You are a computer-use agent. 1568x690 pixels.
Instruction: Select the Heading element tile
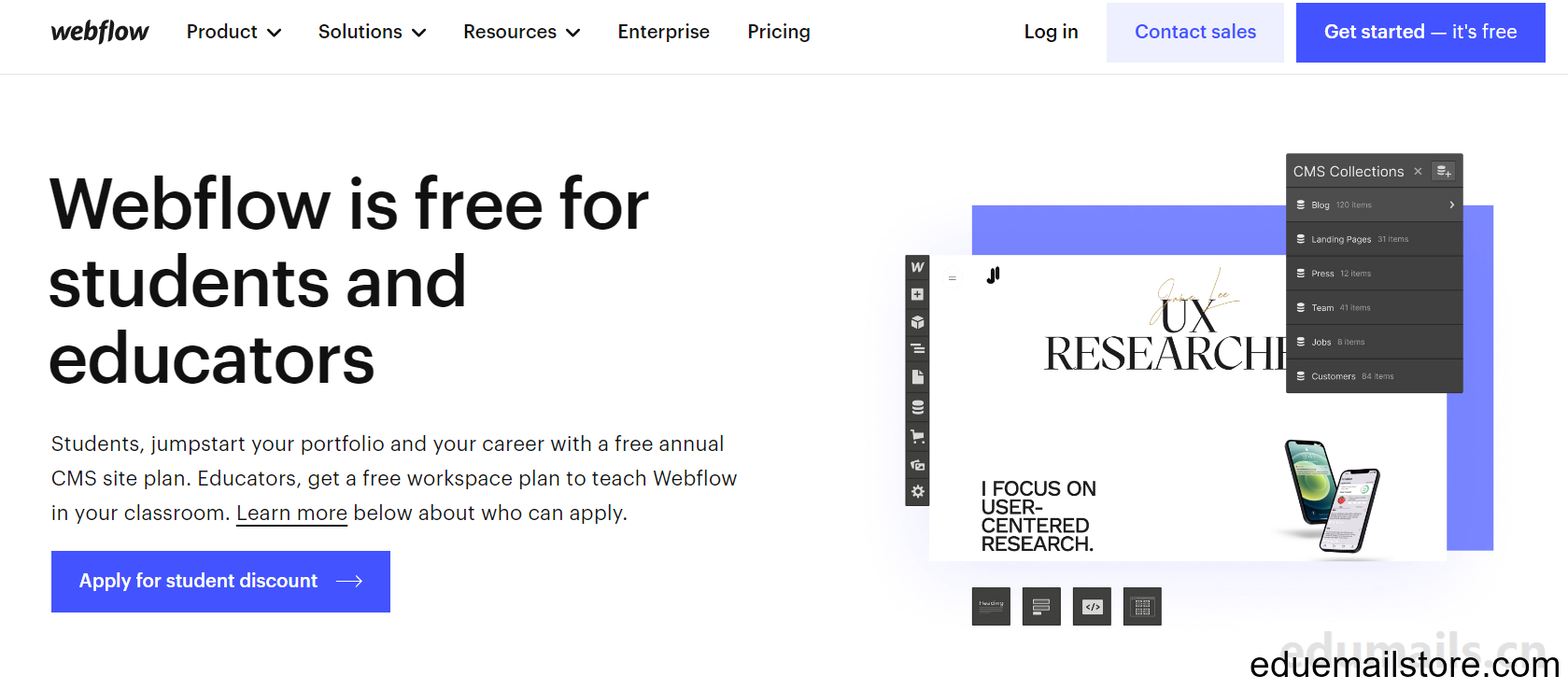point(991,606)
